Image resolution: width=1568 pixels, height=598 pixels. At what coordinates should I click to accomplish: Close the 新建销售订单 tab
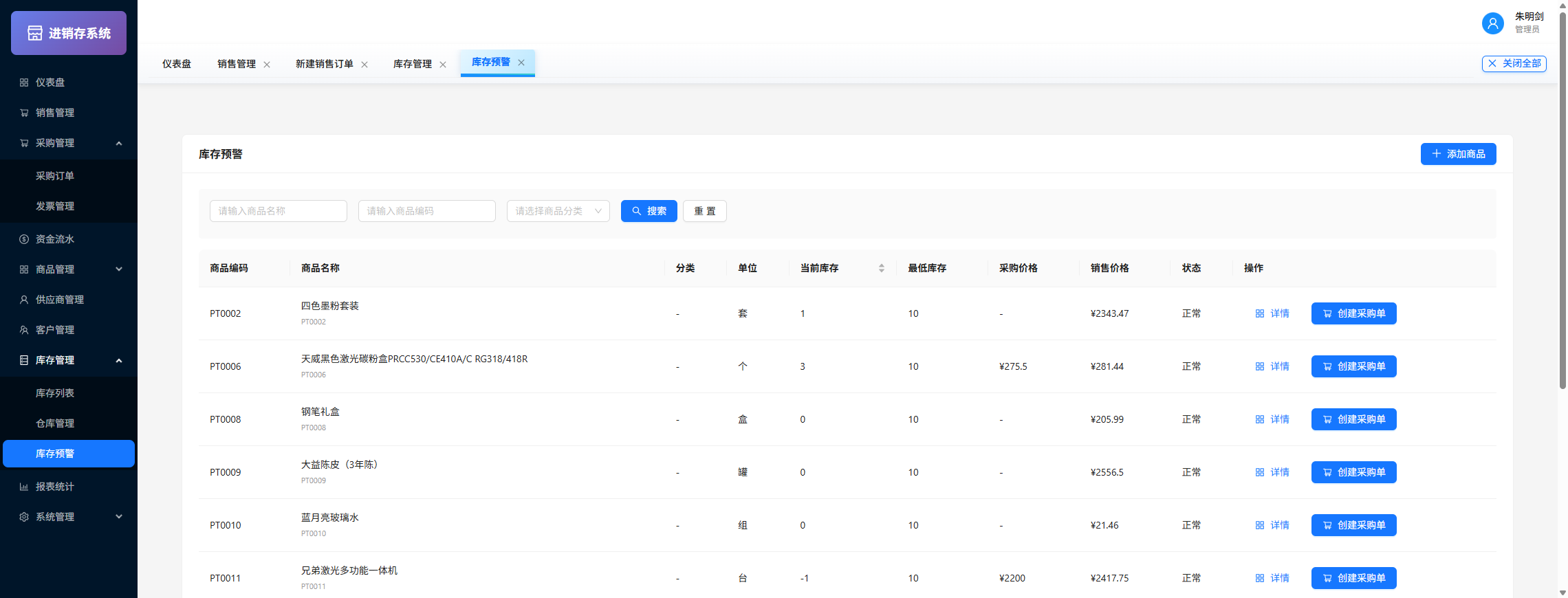pyautogui.click(x=364, y=65)
